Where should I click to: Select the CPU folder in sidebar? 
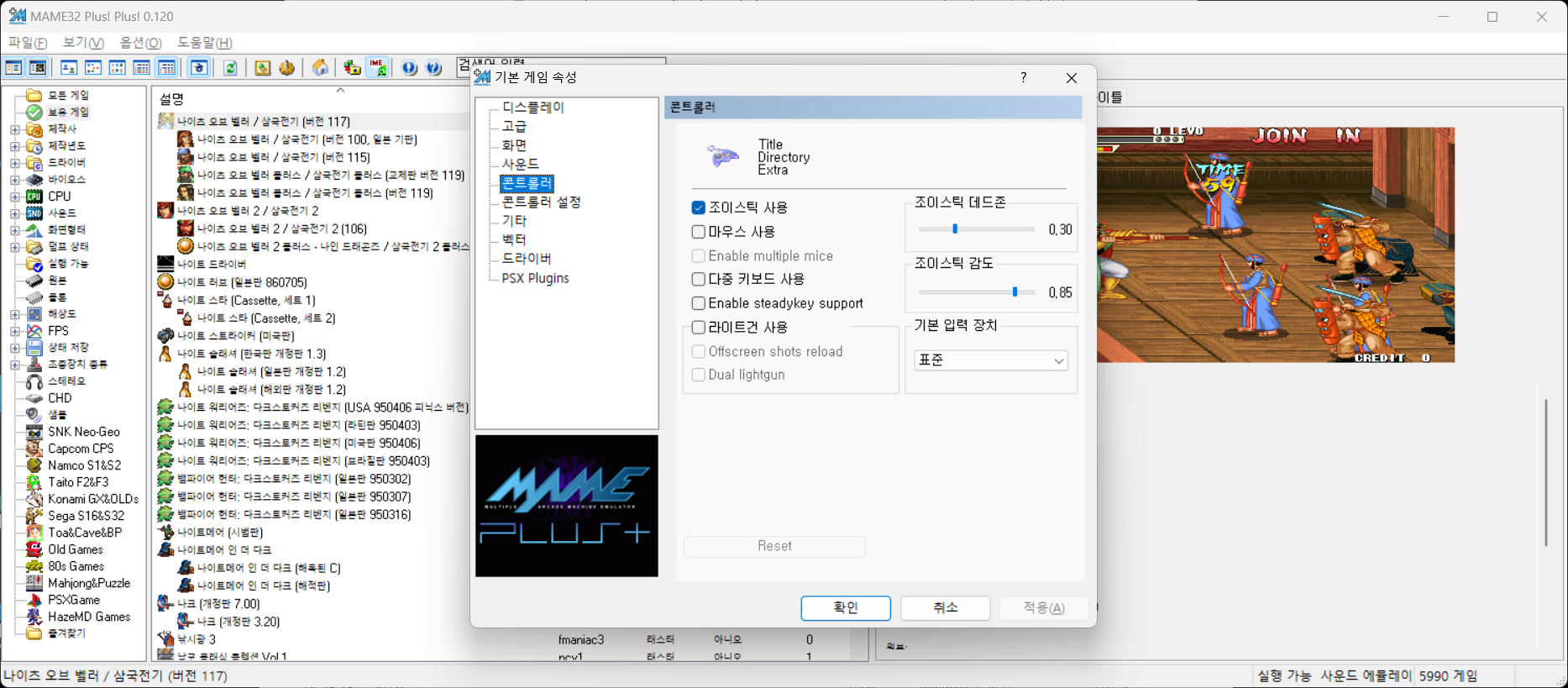click(59, 196)
